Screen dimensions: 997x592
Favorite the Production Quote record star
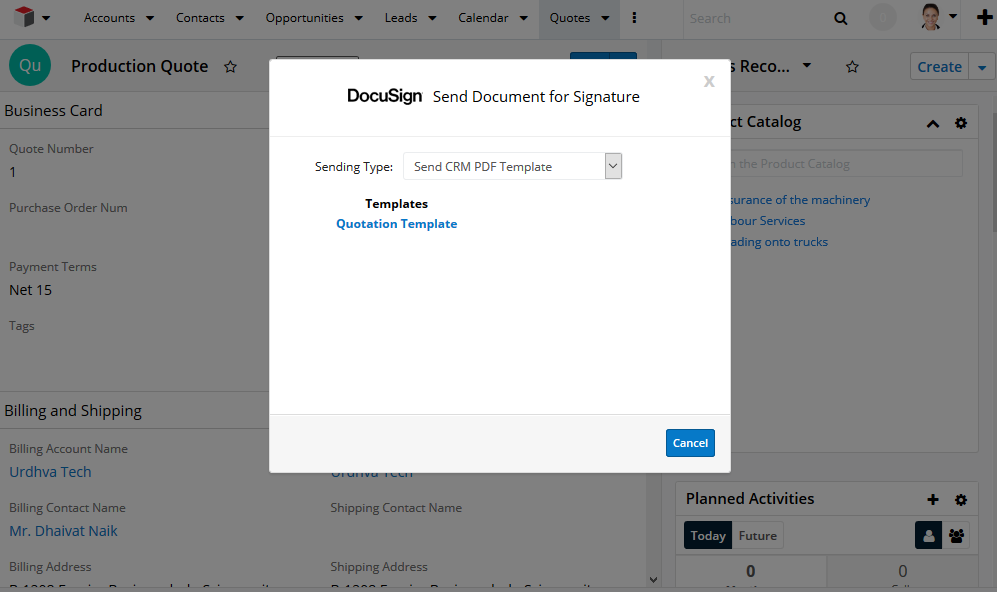click(x=230, y=67)
